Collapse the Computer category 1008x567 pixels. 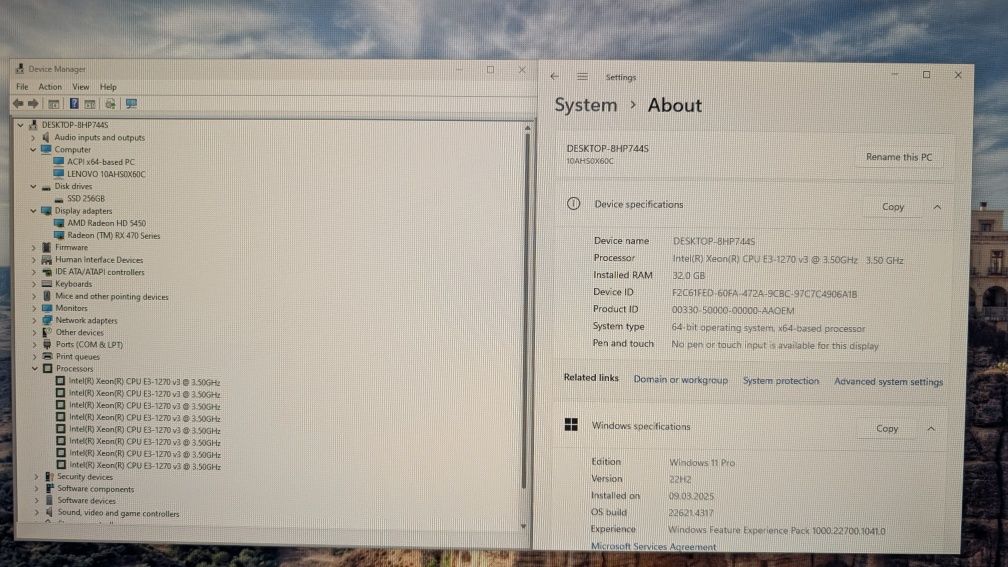pos(33,149)
